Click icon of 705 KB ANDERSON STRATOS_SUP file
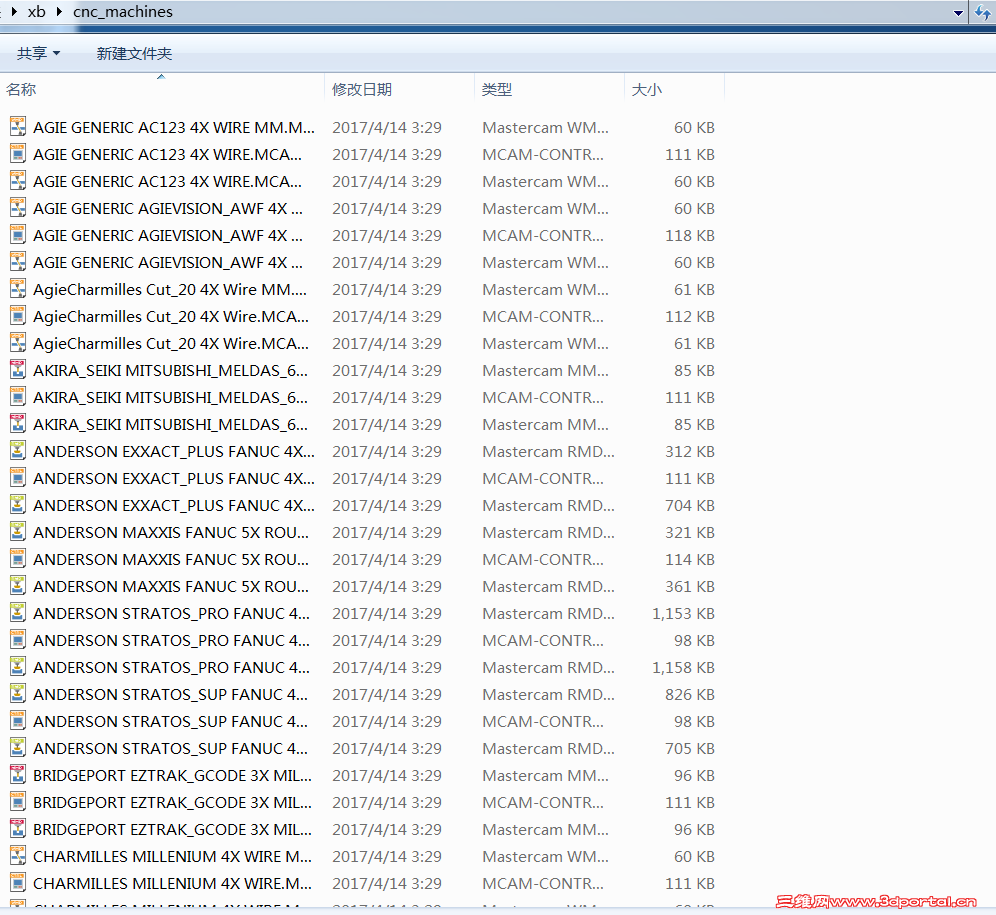The height and width of the screenshot is (915, 996). click(x=18, y=749)
